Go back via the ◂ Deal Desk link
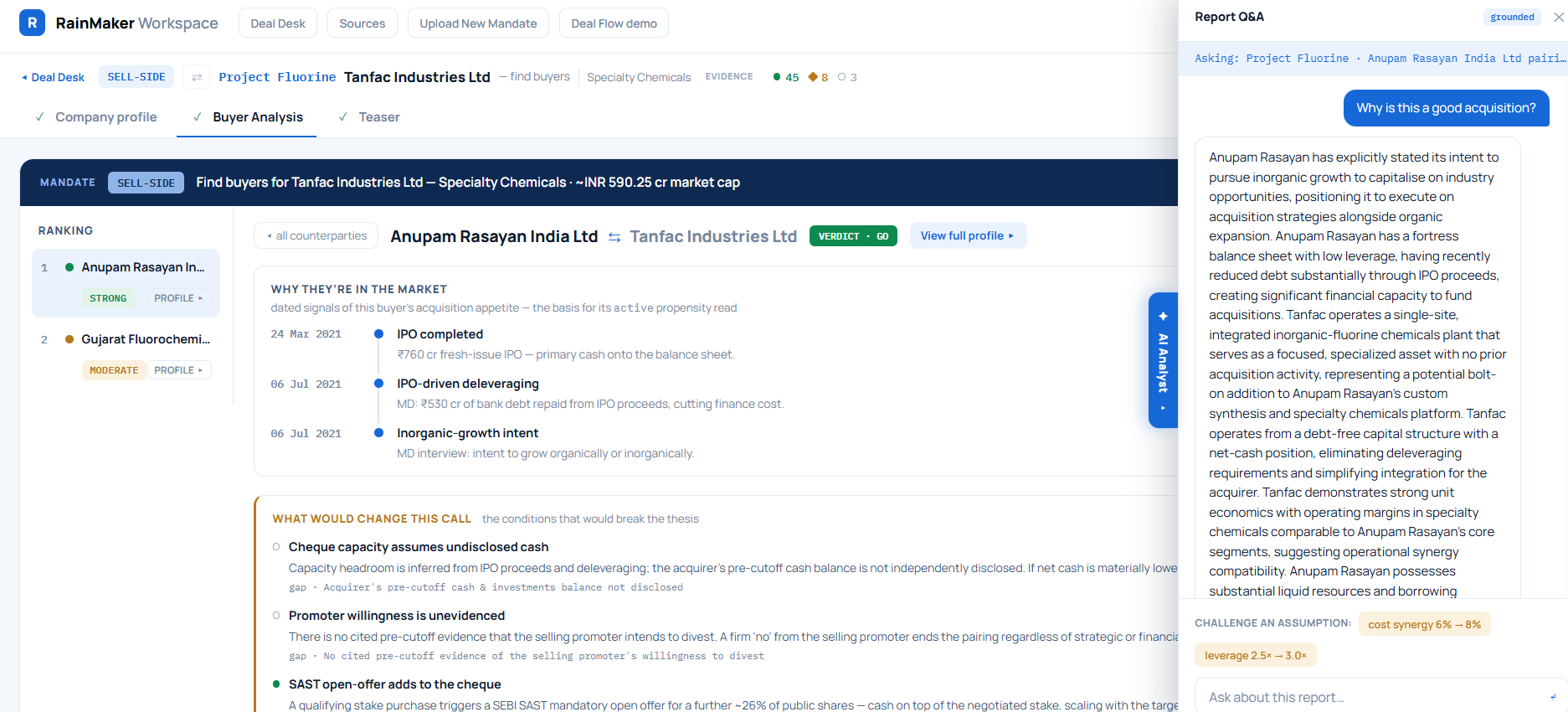The image size is (1568, 712). click(53, 77)
